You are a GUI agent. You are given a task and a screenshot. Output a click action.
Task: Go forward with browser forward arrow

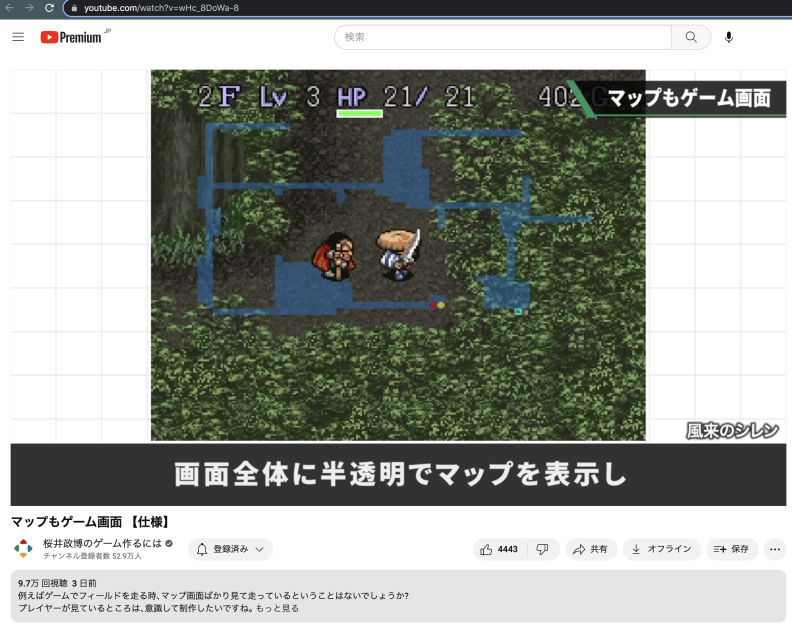click(29, 8)
